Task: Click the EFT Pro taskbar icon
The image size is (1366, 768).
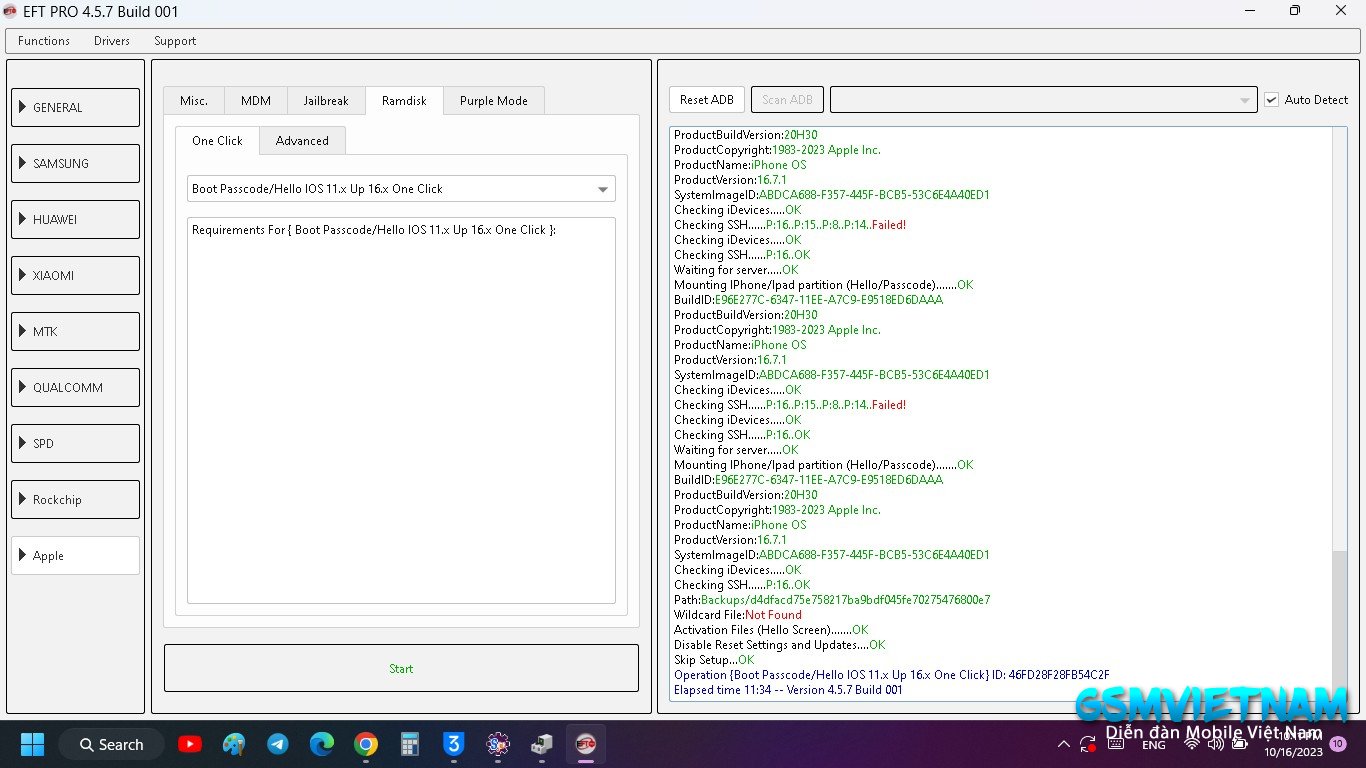Action: (x=586, y=744)
